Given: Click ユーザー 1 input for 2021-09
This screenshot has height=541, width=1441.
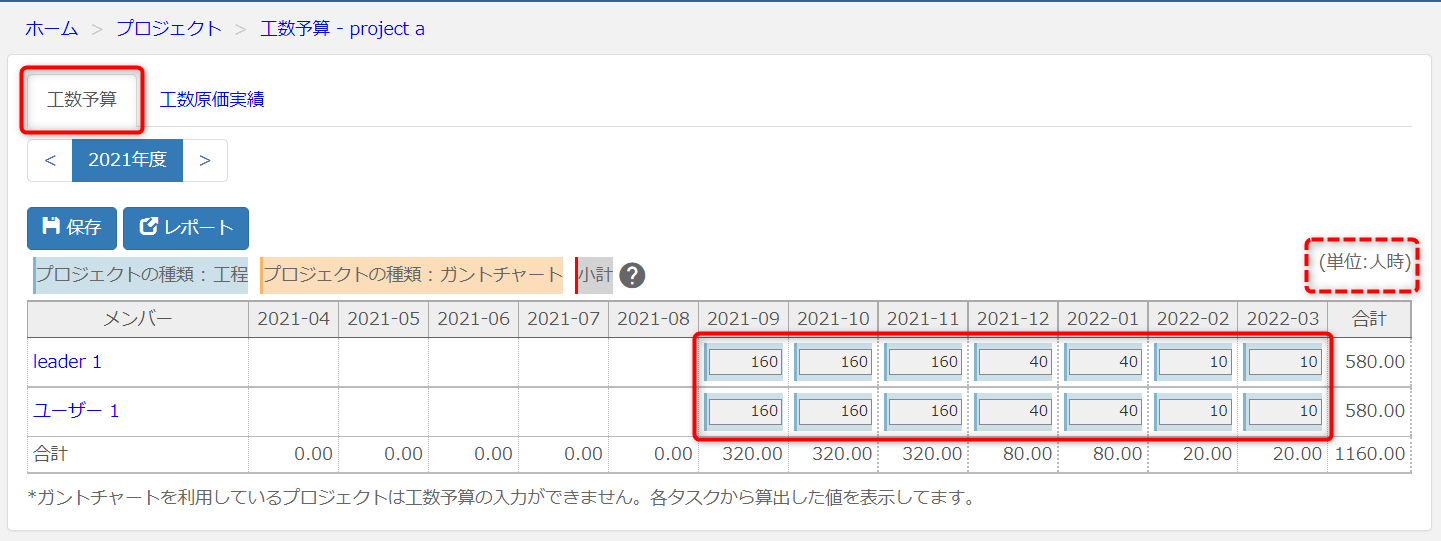Looking at the screenshot, I should (x=745, y=411).
